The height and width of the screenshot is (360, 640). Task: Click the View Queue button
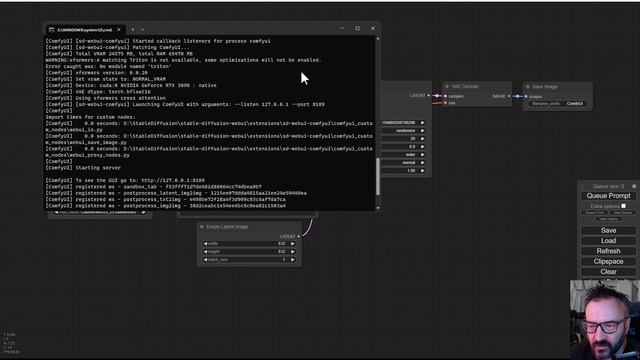622,213
